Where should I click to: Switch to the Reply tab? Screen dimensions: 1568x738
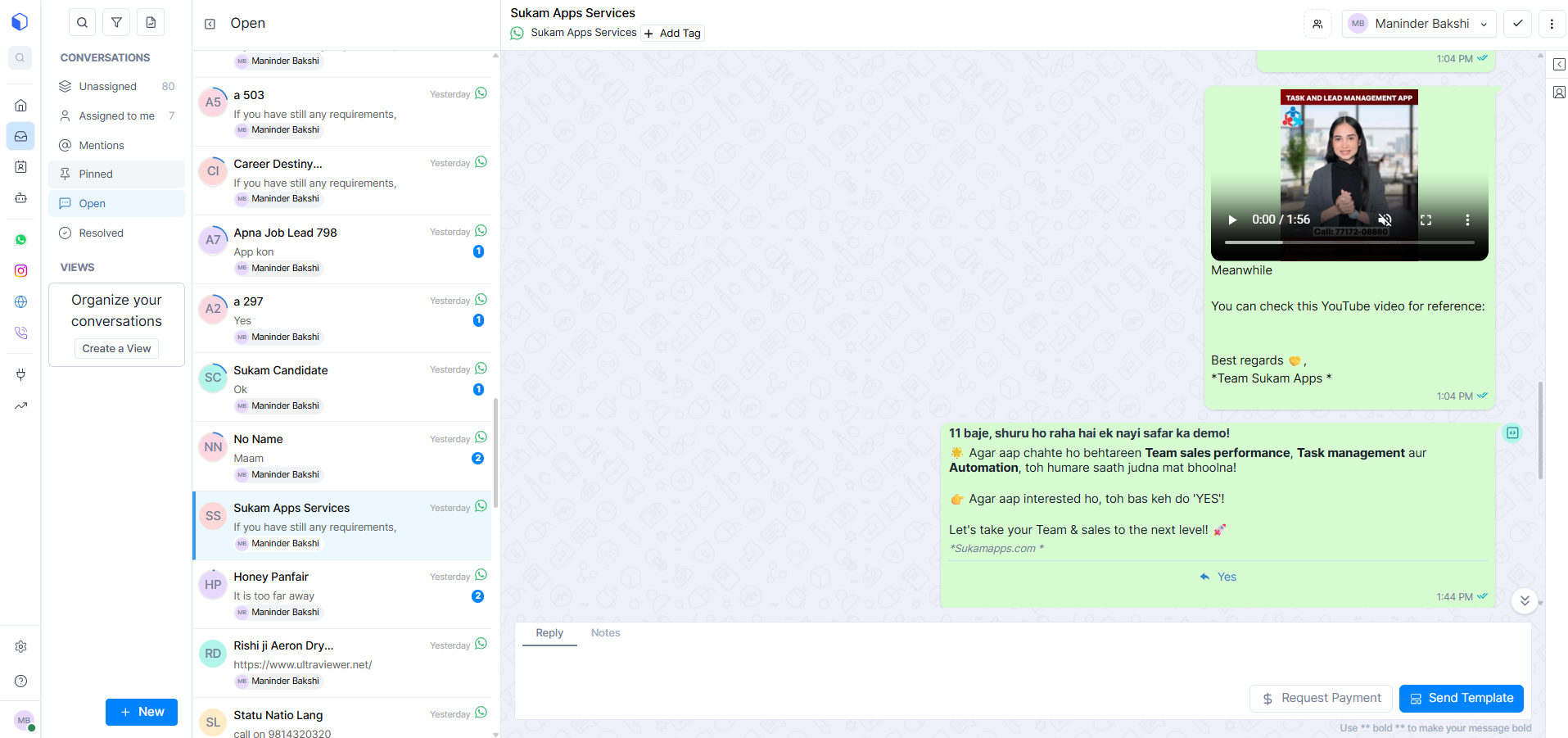tap(549, 633)
